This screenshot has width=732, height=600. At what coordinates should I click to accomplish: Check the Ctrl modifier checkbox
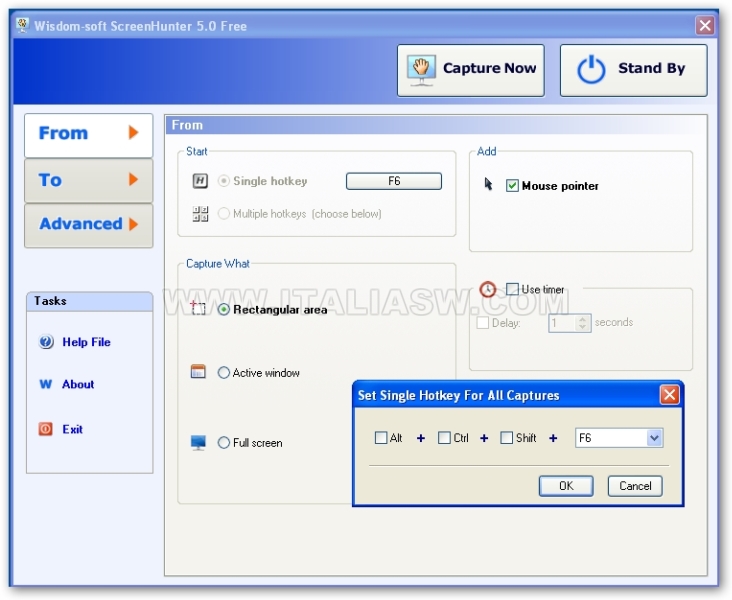444,438
